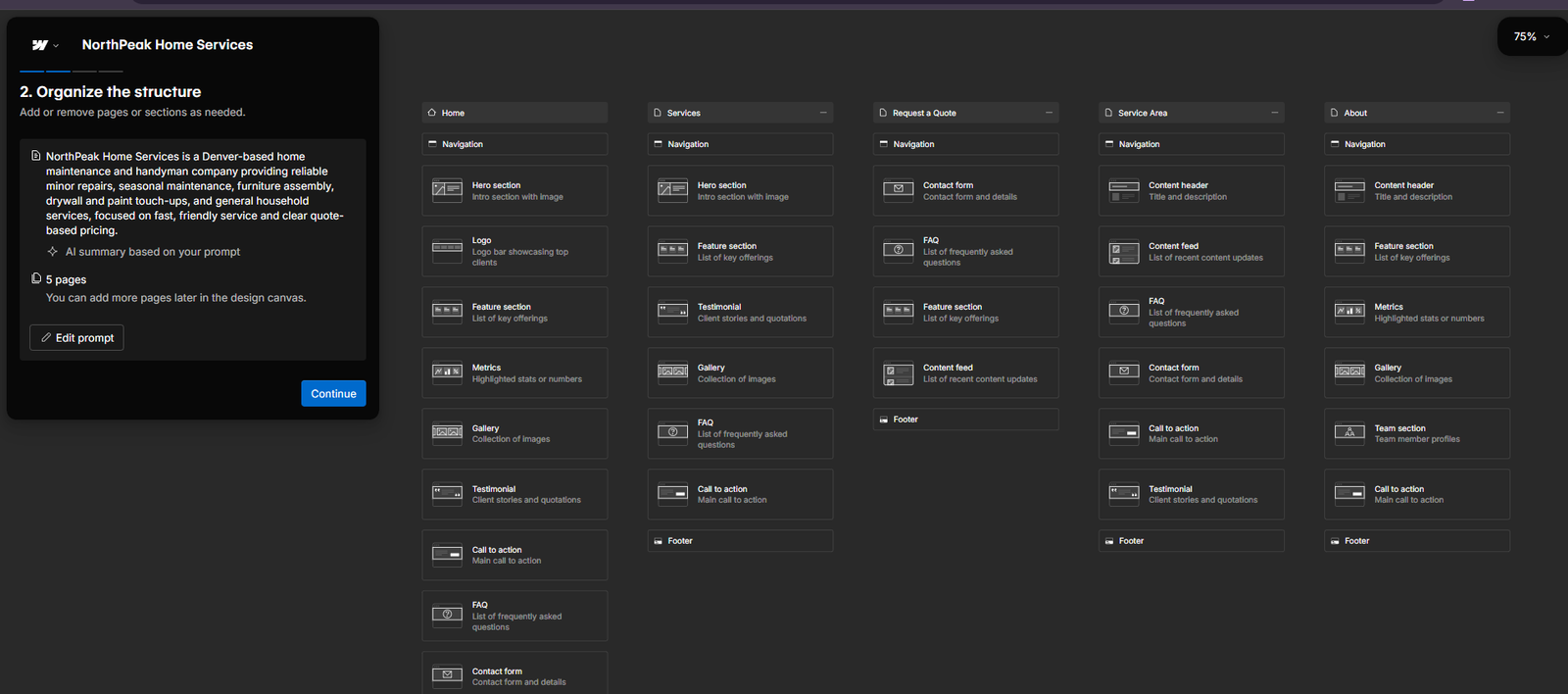Click Gallery section icon in Home page
The width and height of the screenshot is (1568, 694).
[x=447, y=433]
